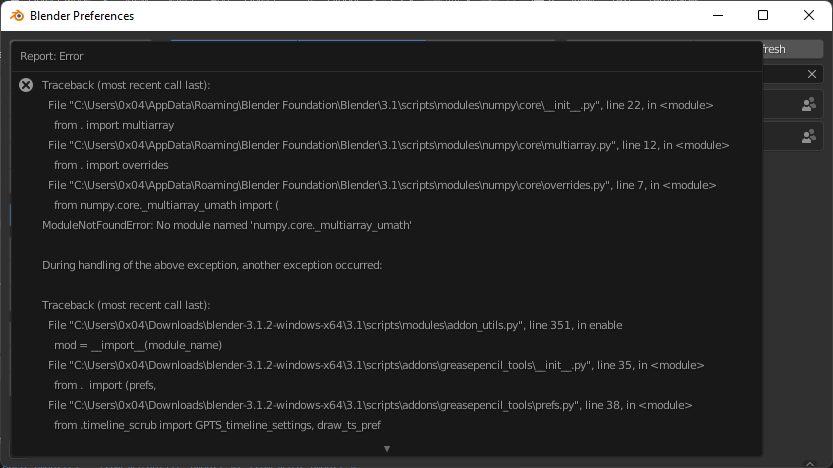Click the addon_utils.py line 351 traceback entry
Viewport: 833px width, 468px height.
[x=335, y=325]
